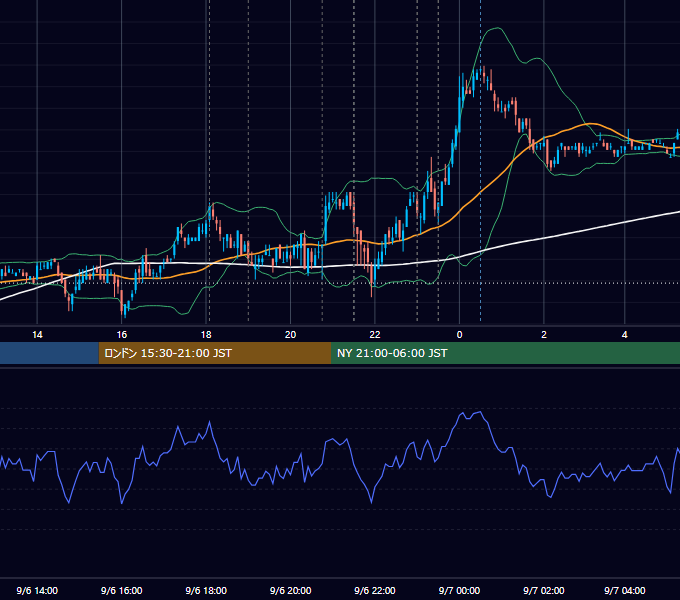
Task: Click the 9/6 14:00 date label
Action: coord(37,590)
